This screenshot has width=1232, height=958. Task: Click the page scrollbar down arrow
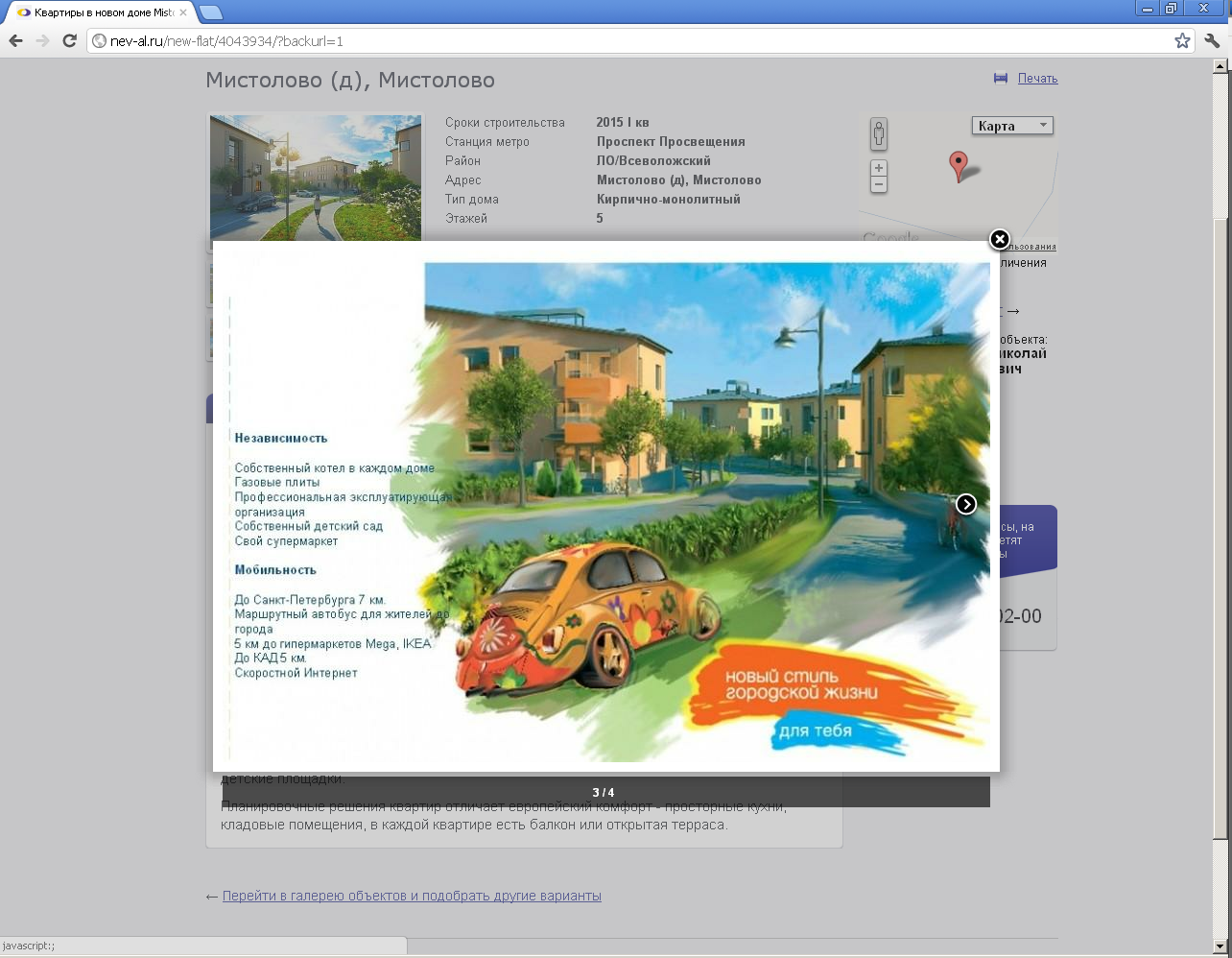coord(1221,947)
